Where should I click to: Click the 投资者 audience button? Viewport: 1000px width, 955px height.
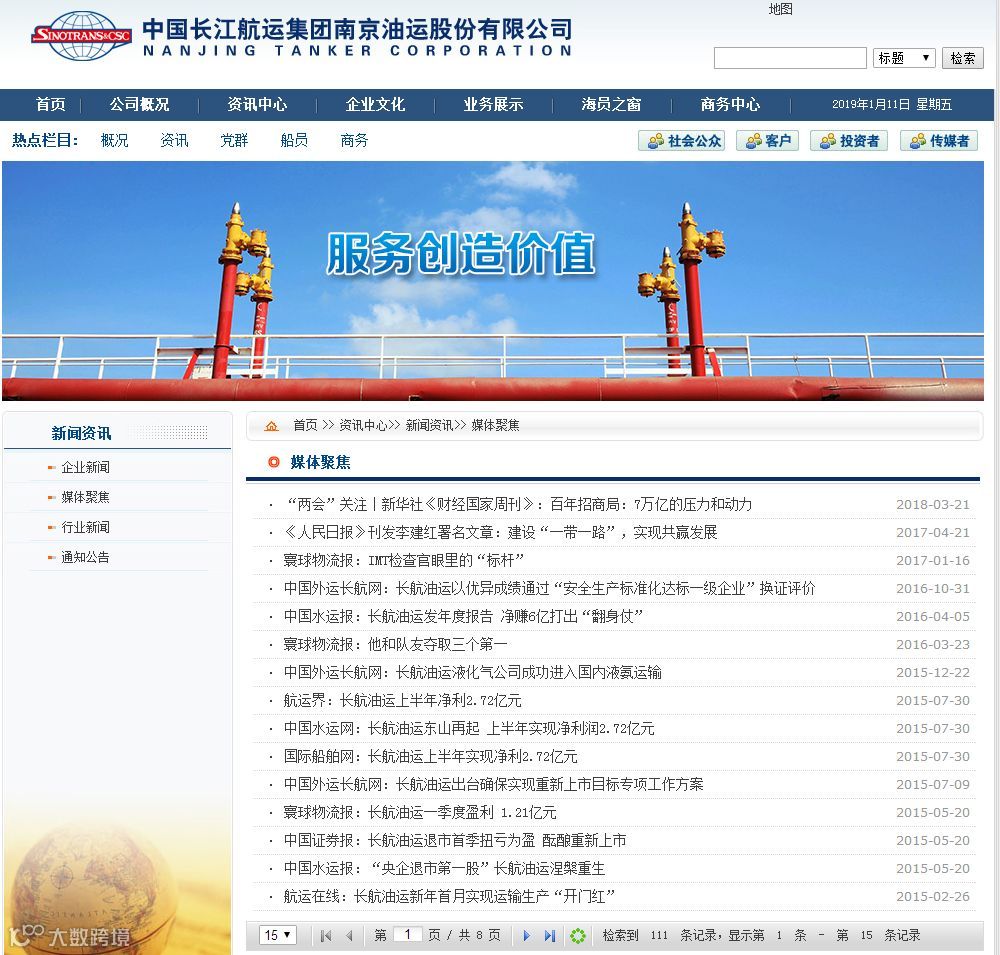click(849, 140)
